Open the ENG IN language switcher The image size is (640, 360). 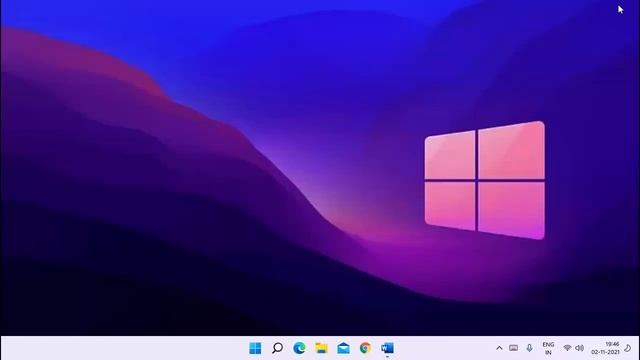coord(548,348)
